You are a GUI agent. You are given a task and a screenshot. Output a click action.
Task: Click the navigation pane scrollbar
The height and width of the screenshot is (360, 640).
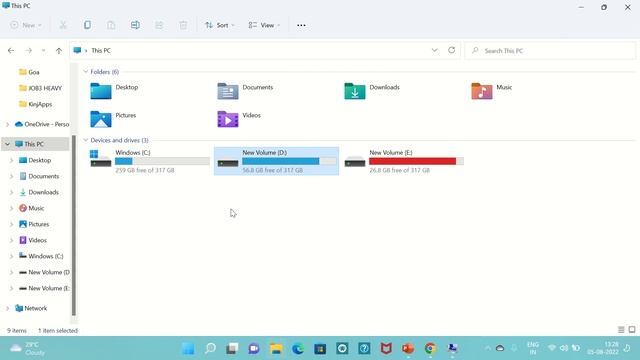point(74,225)
